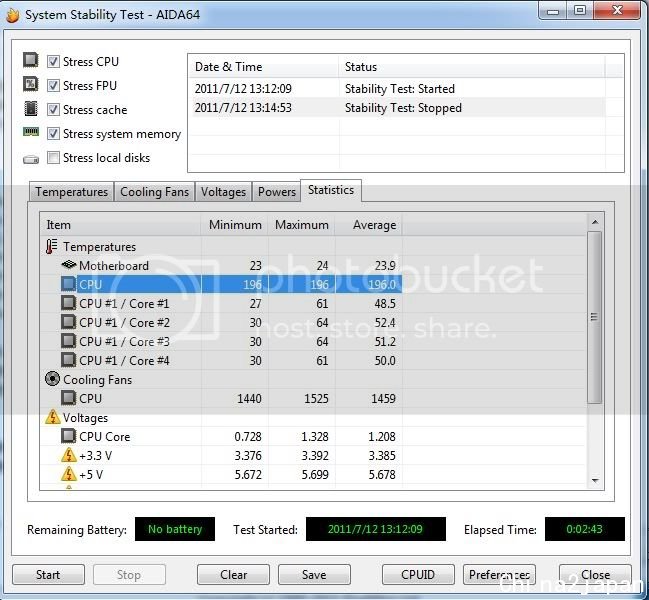Image resolution: width=649 pixels, height=600 pixels.
Task: Go to the Powers tab
Action: (276, 192)
